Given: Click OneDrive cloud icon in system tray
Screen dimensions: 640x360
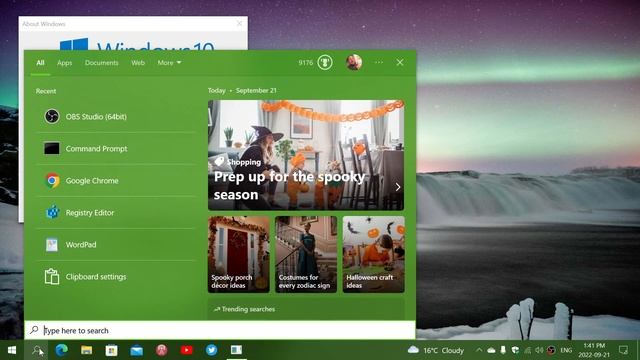Looking at the screenshot, I should click(x=491, y=350).
